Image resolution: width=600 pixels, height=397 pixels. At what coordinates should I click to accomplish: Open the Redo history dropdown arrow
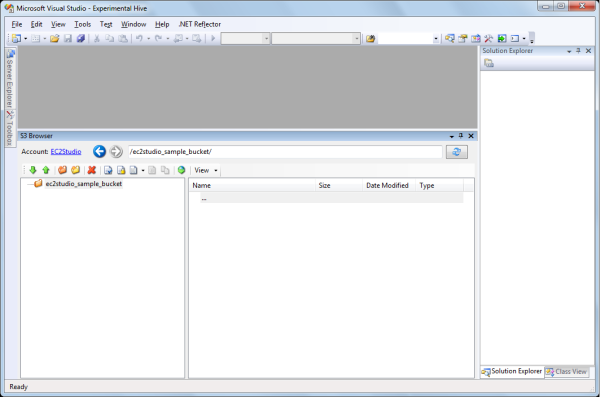coord(168,39)
